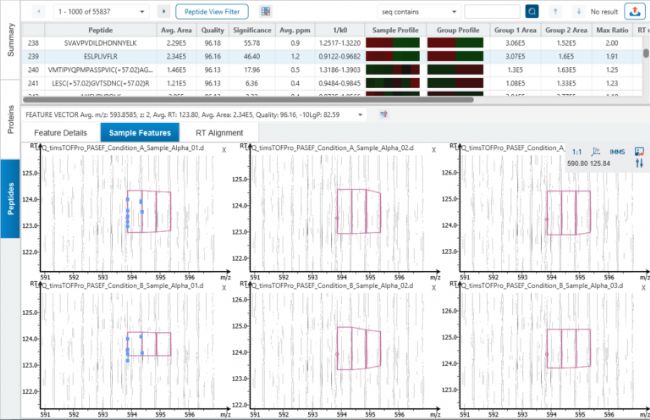Viewport: 650px width, 420px height.
Task: Click the search text input field
Action: coord(490,11)
